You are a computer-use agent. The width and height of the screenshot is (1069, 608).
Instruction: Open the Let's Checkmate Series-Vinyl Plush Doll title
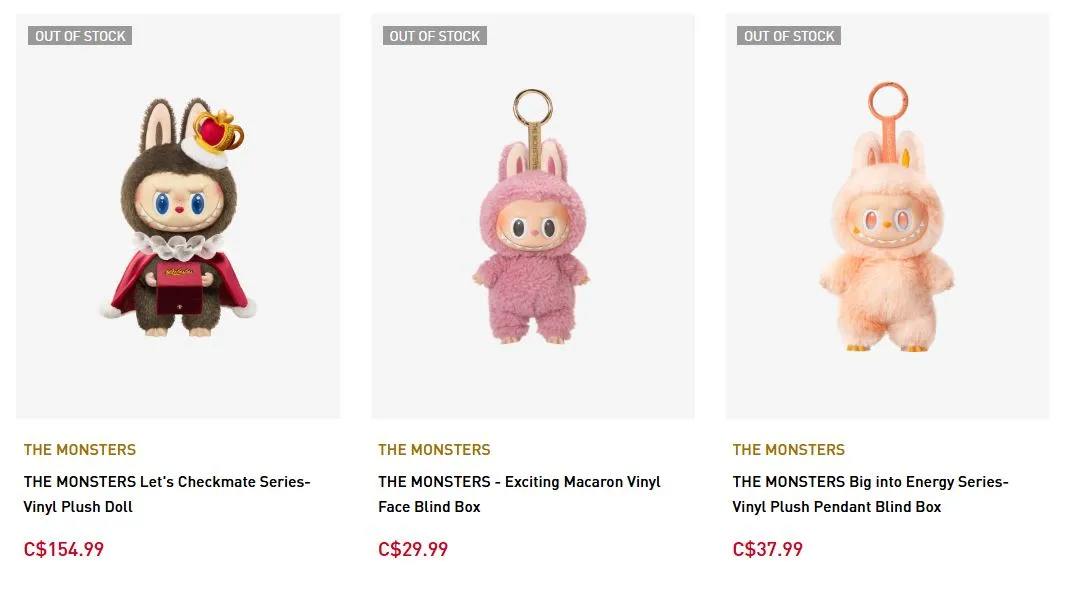click(x=167, y=494)
